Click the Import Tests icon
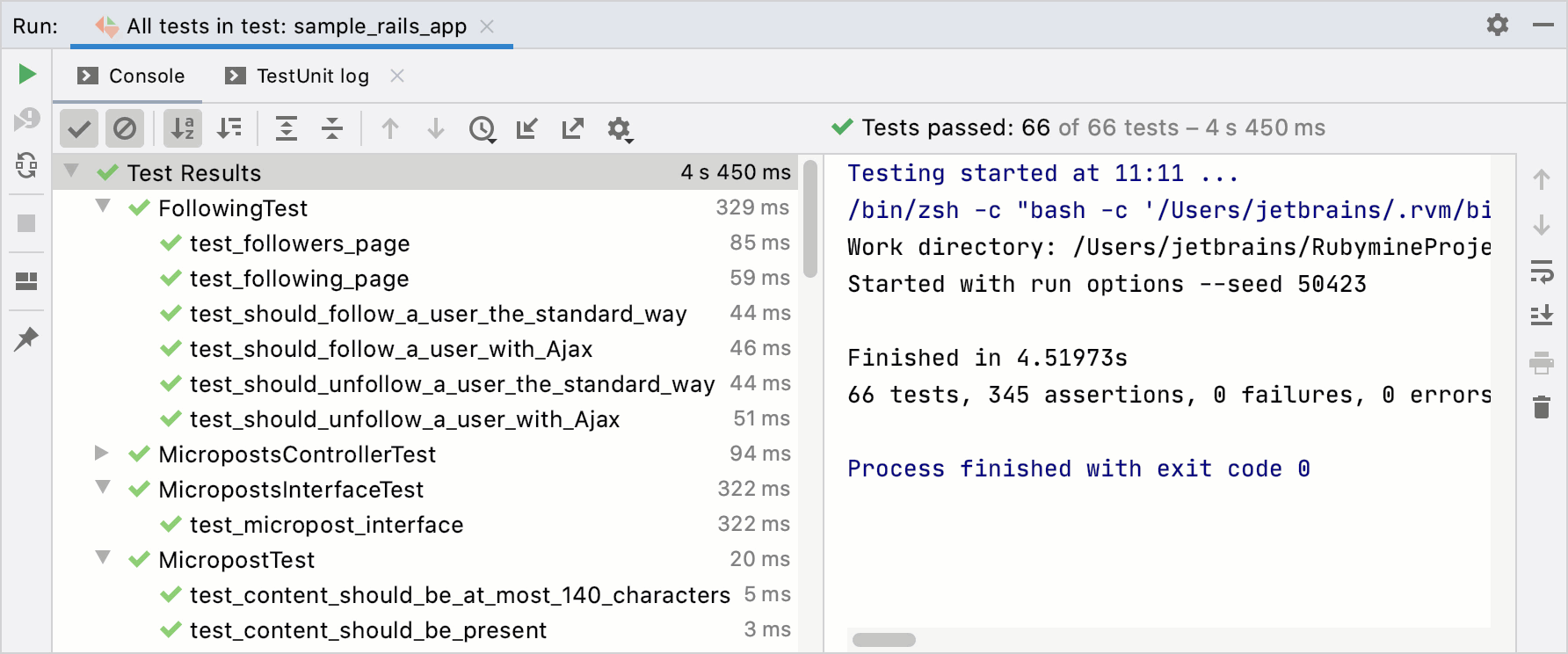The height and width of the screenshot is (654, 1568). click(527, 128)
